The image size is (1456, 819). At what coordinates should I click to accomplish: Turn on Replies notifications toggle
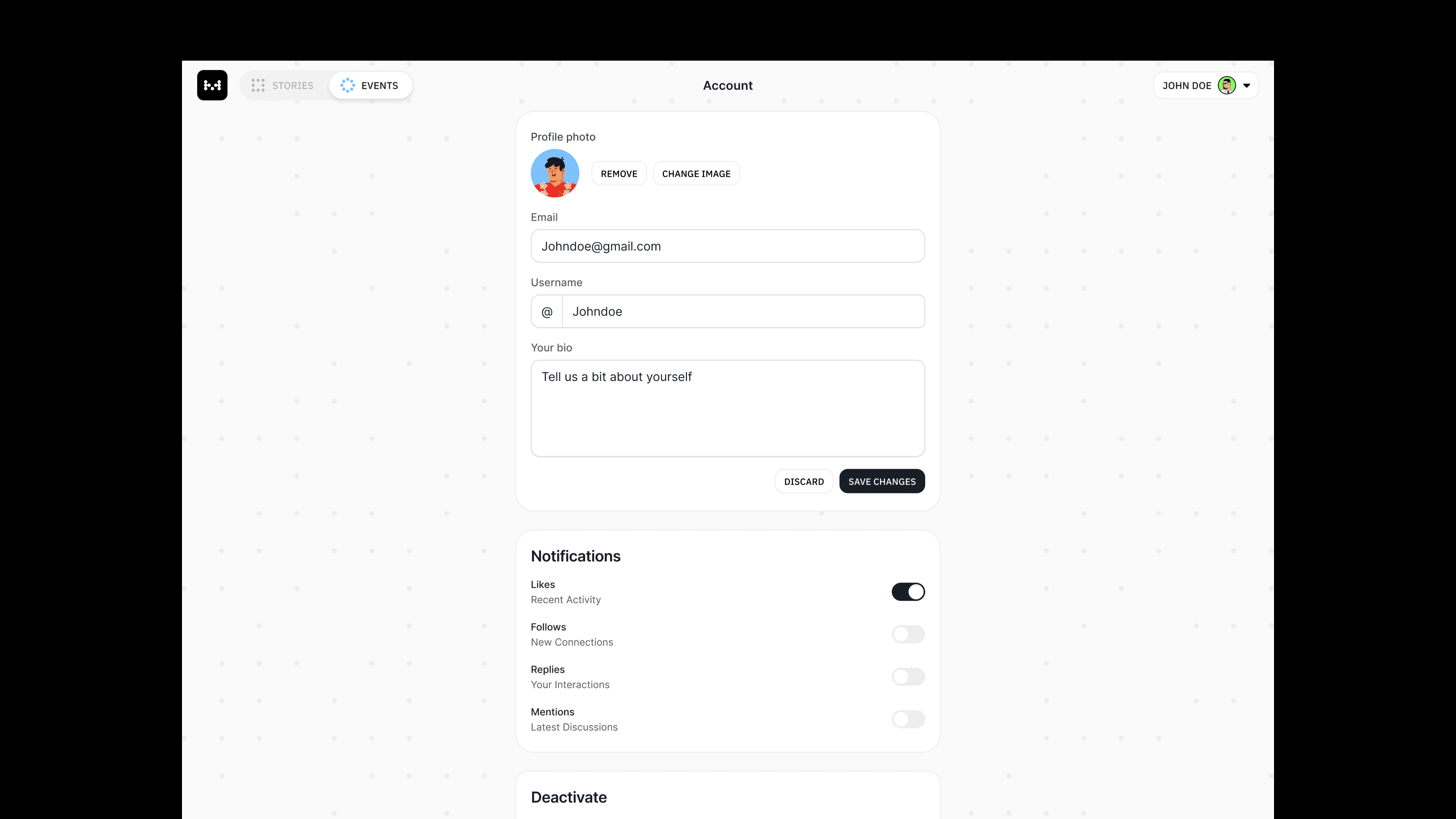click(x=908, y=676)
